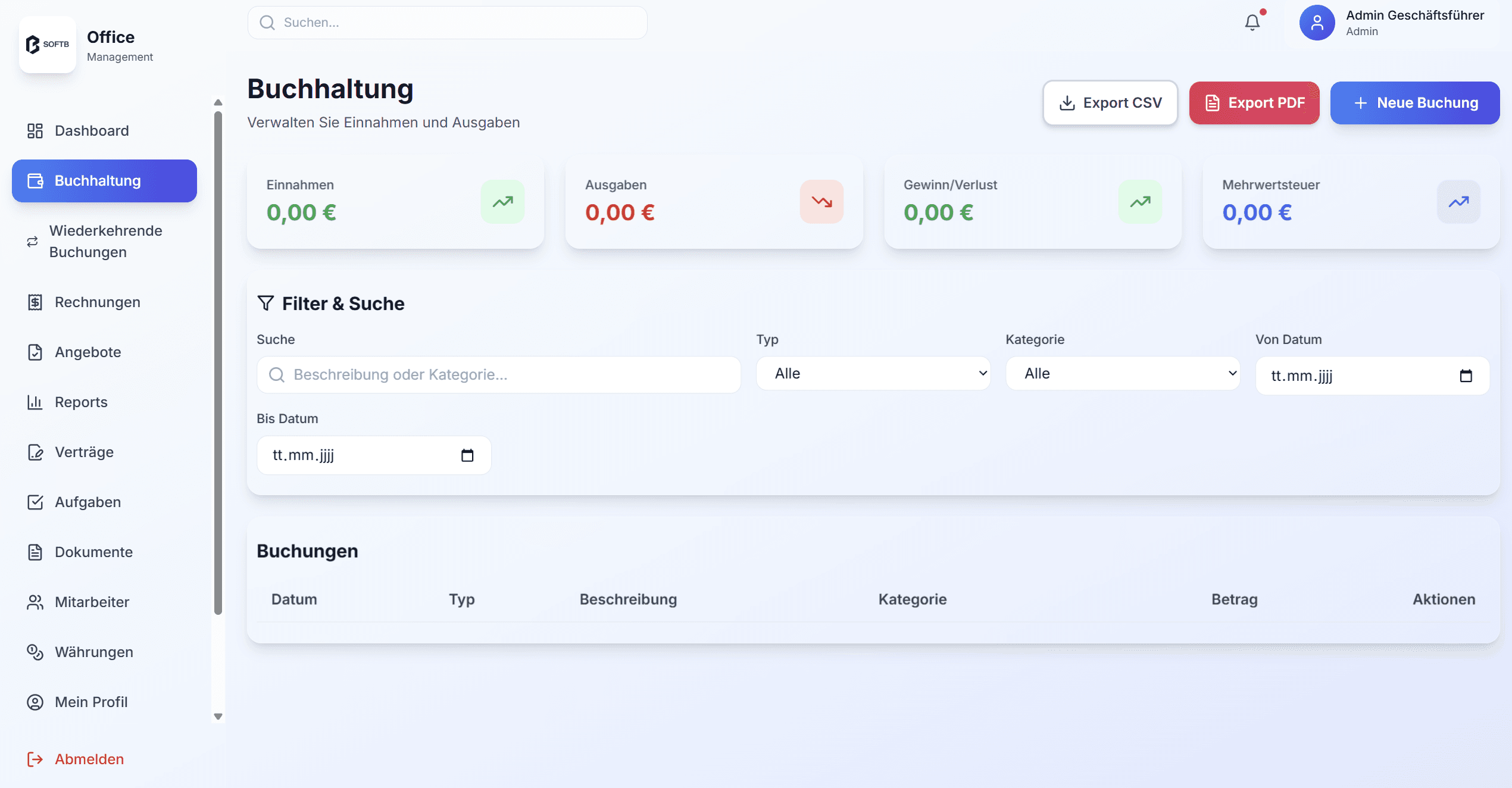Open Dashboard from the sidebar

[x=92, y=131]
